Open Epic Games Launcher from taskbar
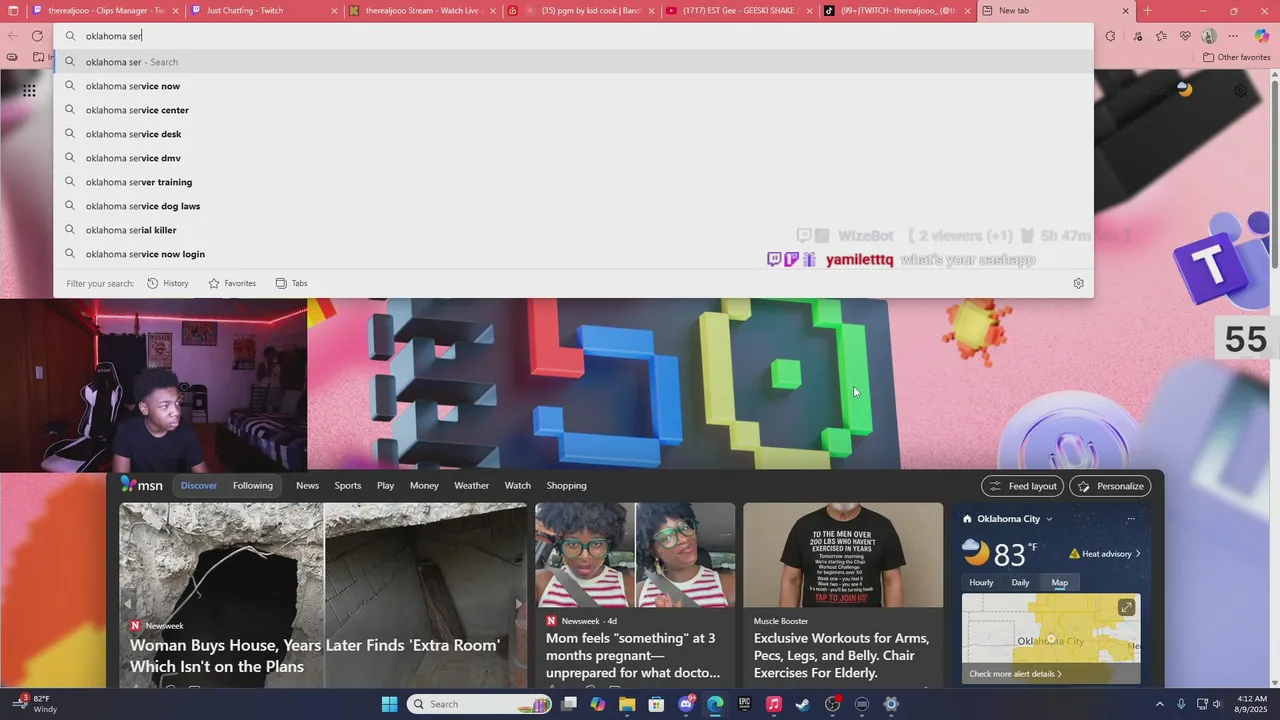 pos(744,704)
